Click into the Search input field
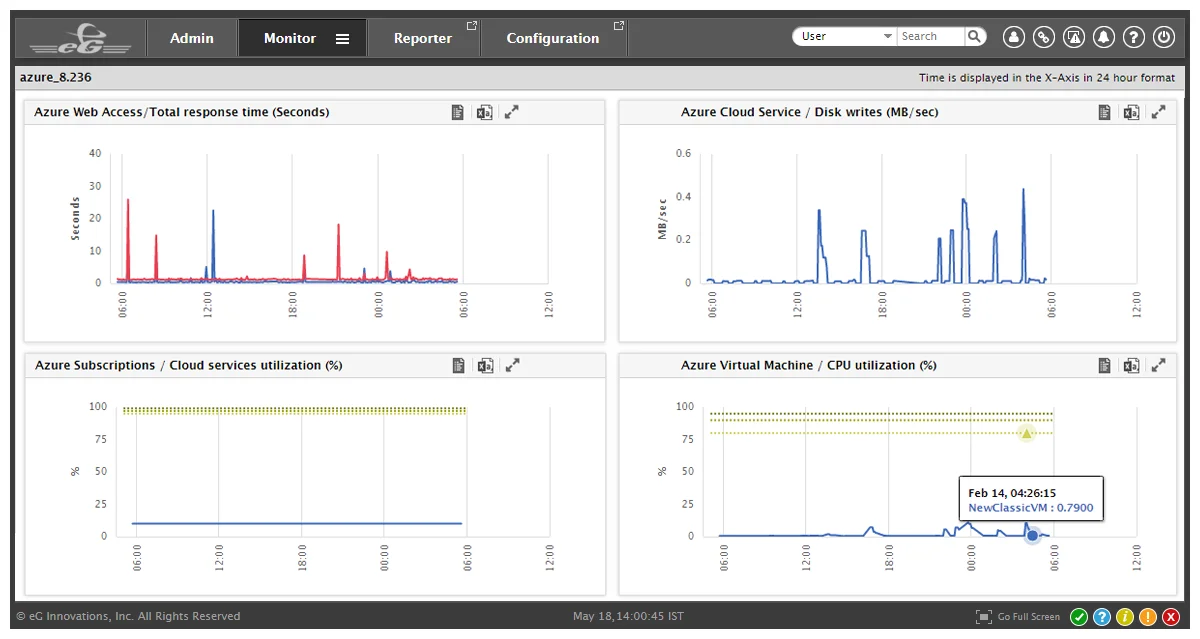The height and width of the screenshot is (639, 1200). [x=930, y=36]
